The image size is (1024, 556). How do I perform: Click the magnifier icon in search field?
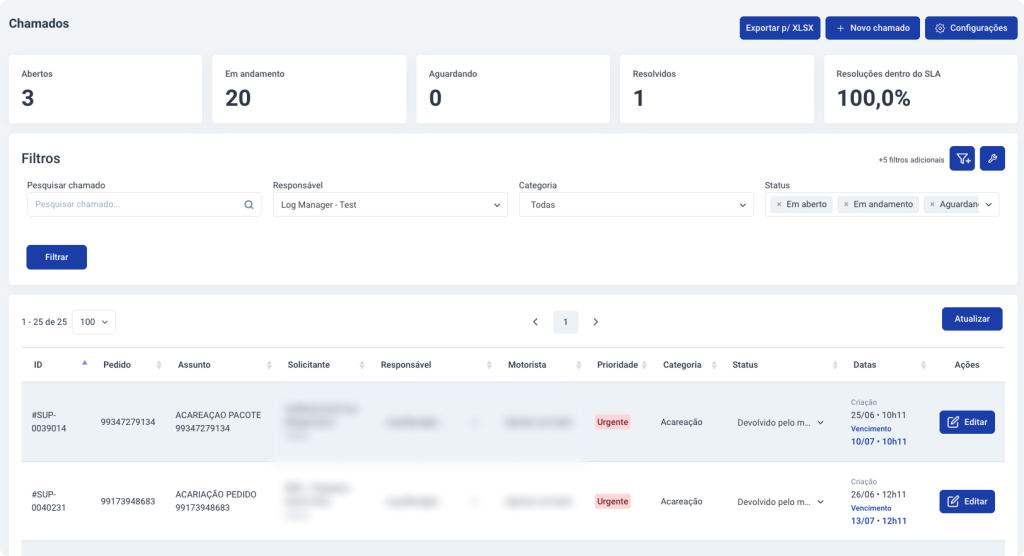point(249,204)
